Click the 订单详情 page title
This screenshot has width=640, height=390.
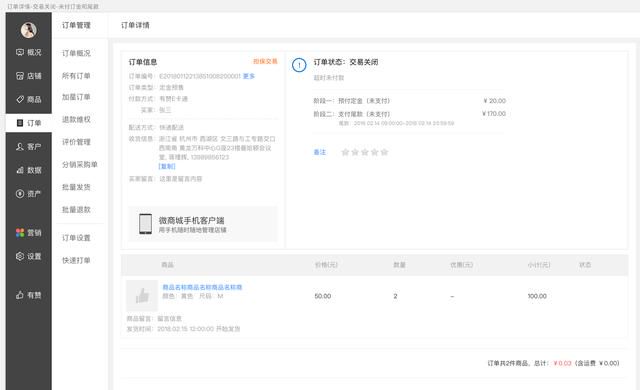[135, 25]
